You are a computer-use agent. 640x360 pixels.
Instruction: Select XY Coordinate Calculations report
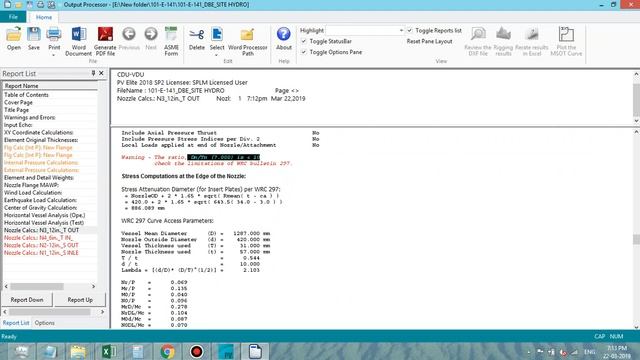point(39,133)
